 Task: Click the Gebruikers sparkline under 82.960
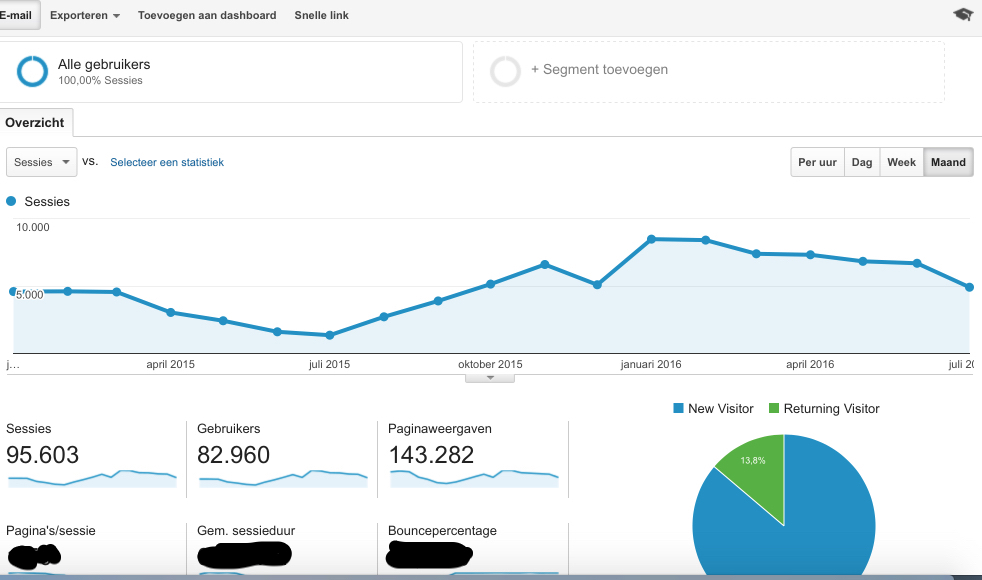283,479
